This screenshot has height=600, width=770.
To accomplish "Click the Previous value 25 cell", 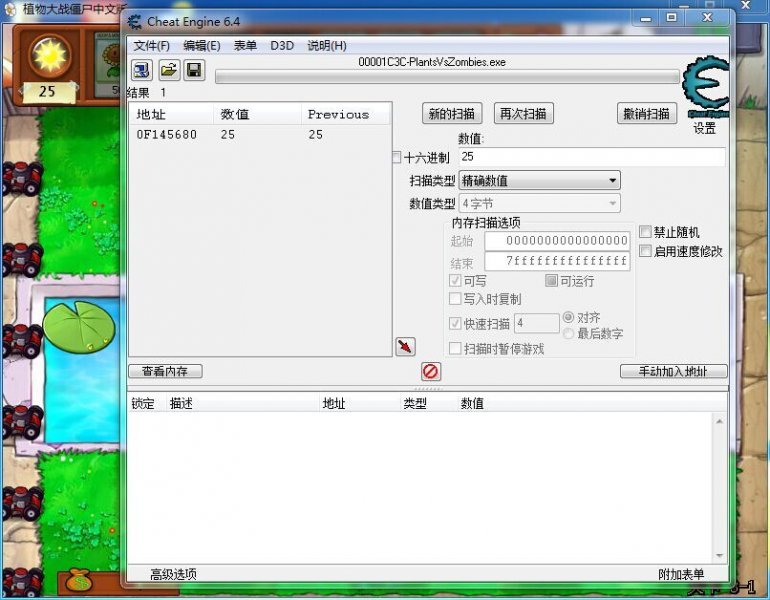I will pos(316,135).
